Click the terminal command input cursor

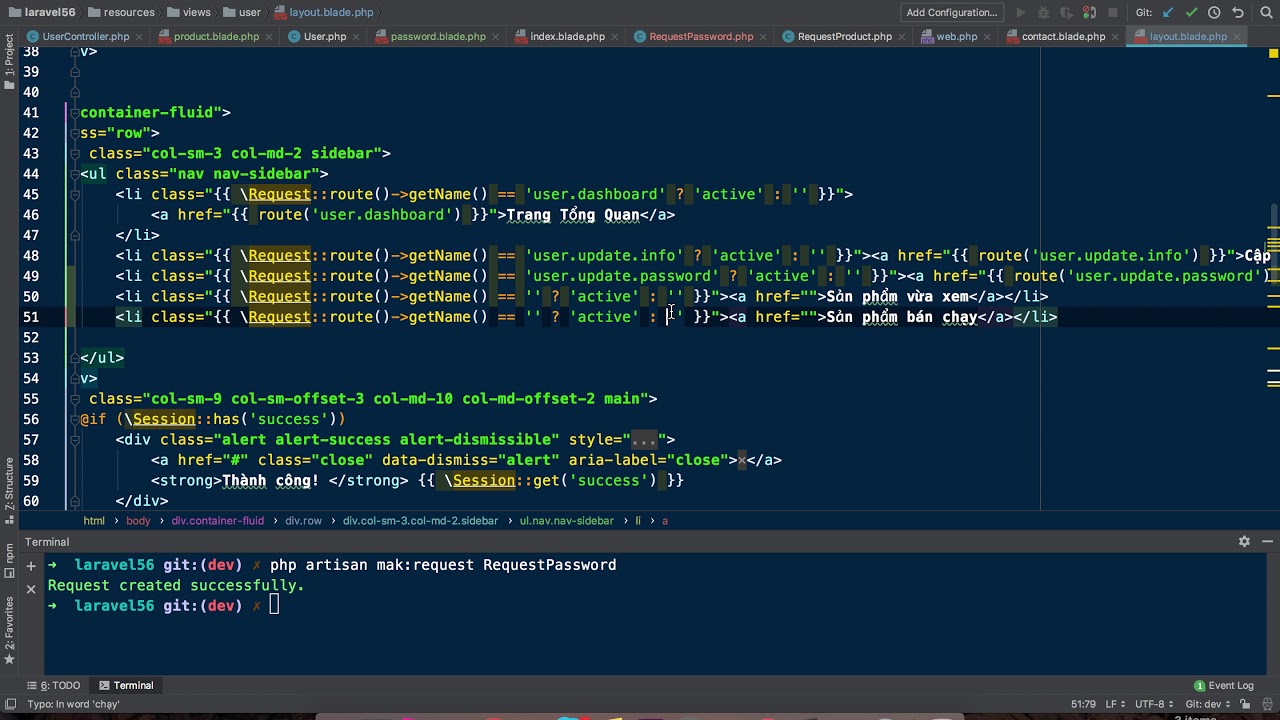coord(274,606)
